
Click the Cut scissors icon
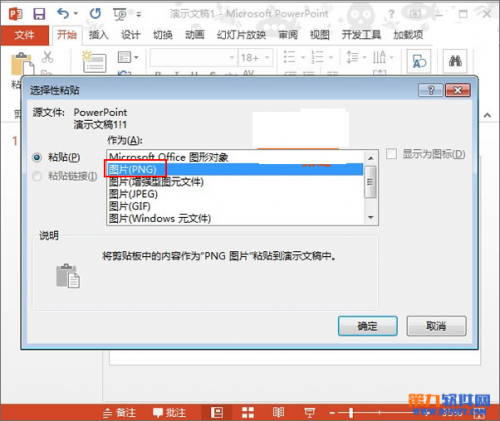(x=47, y=57)
